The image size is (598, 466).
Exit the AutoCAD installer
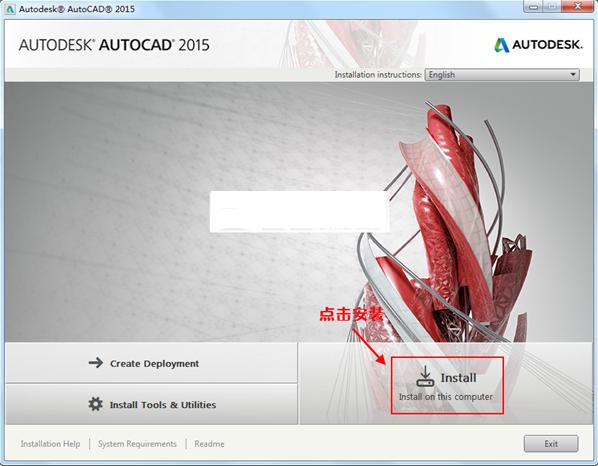pyautogui.click(x=551, y=444)
